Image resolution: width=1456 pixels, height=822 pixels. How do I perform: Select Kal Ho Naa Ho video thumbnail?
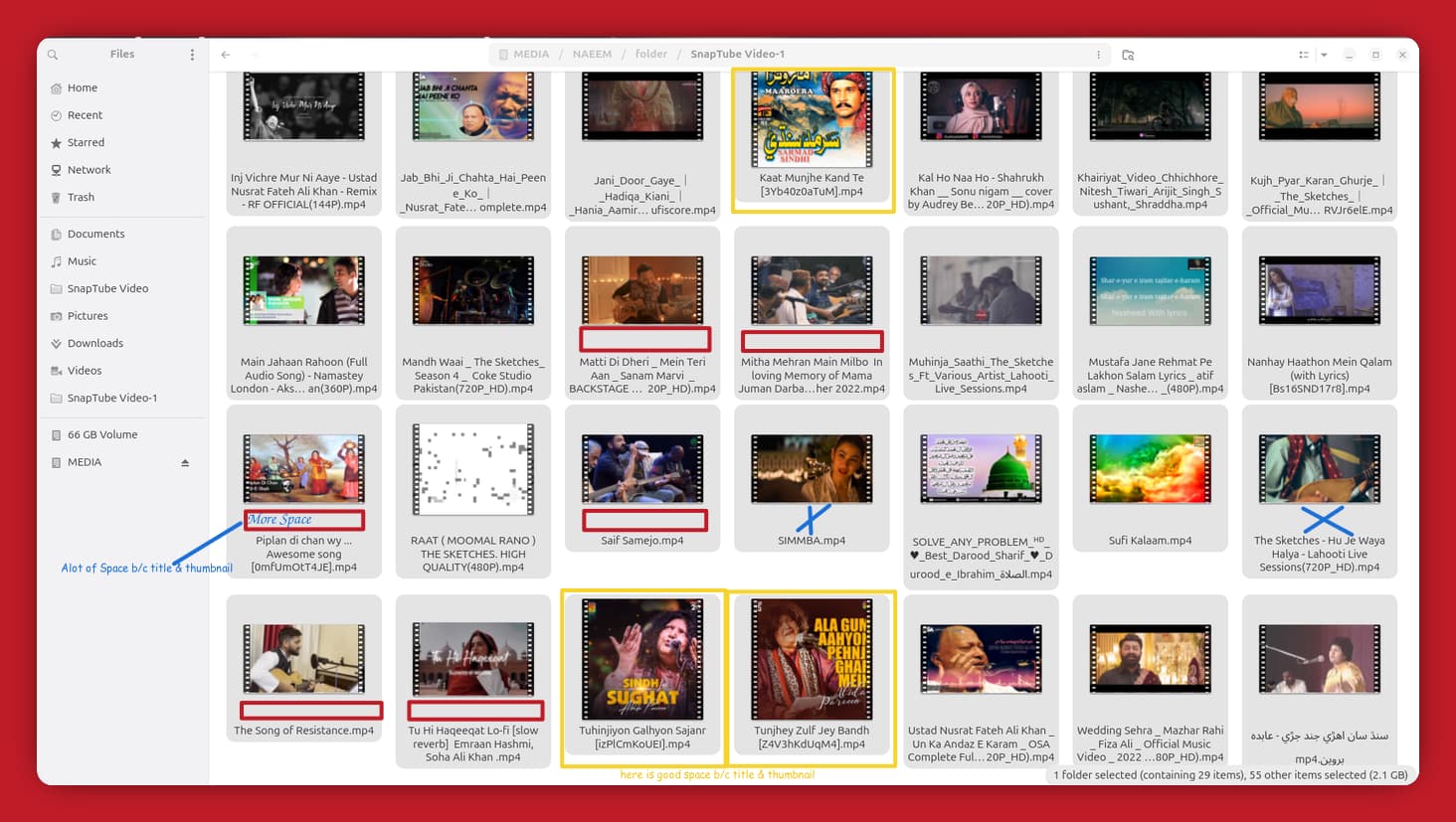click(x=981, y=106)
